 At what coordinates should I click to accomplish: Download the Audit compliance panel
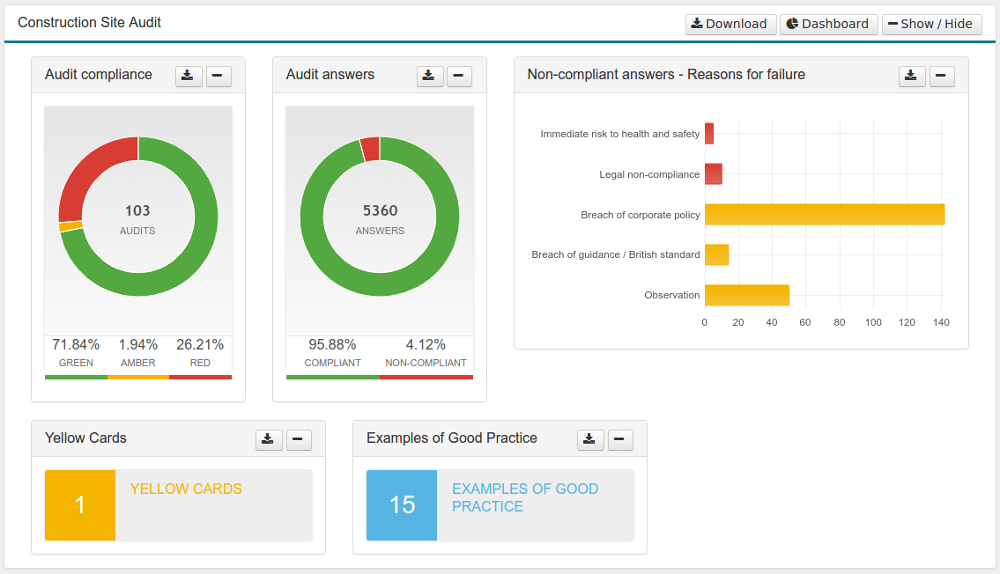pos(189,76)
